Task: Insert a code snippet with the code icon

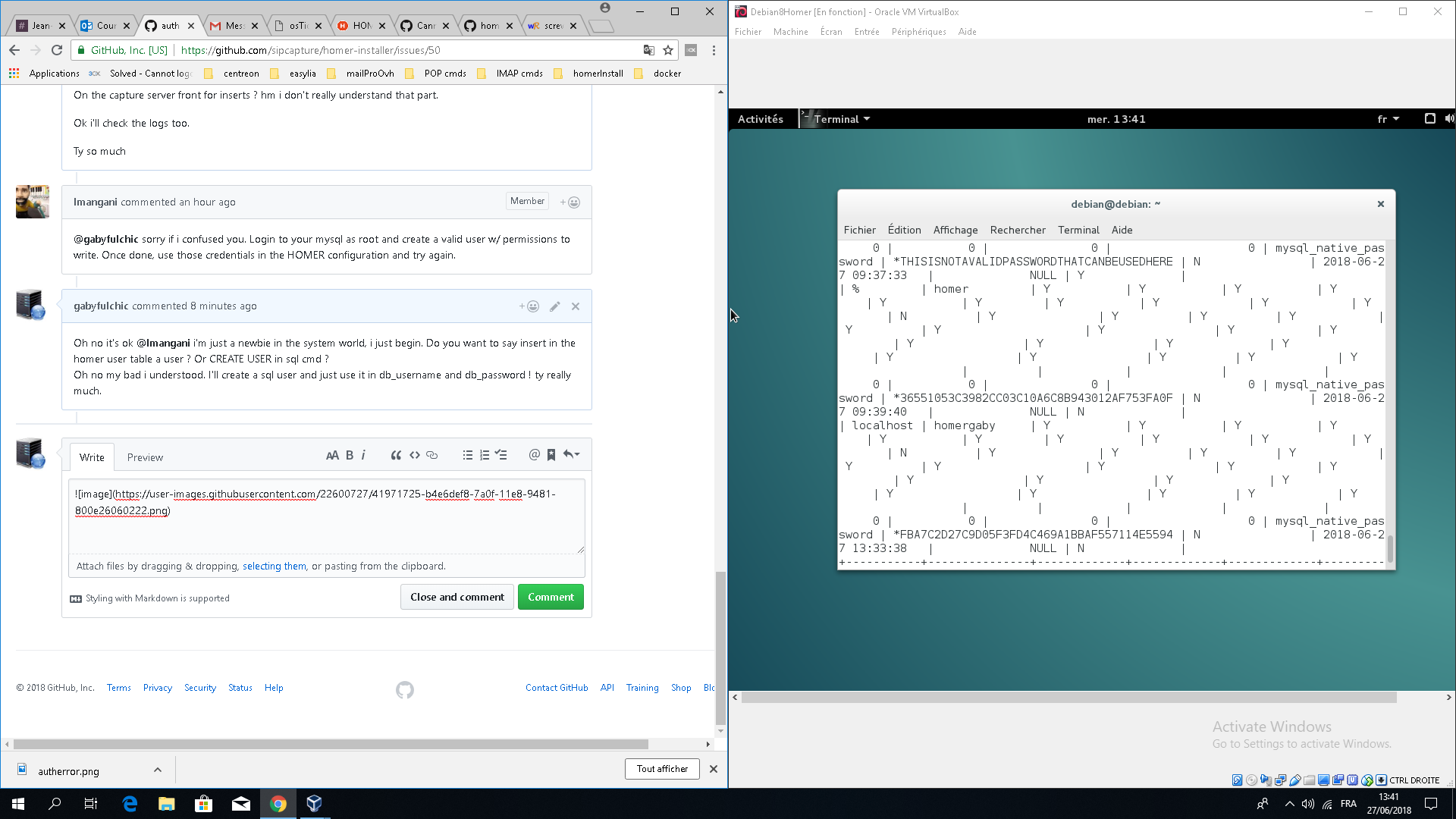Action: coord(414,454)
